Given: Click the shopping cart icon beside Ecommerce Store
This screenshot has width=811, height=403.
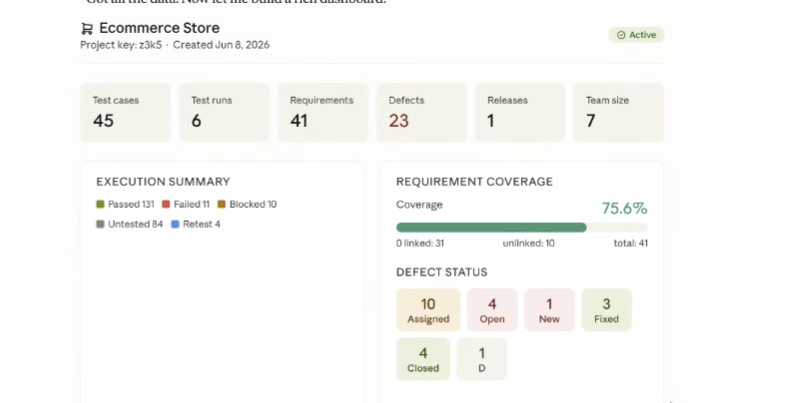Looking at the screenshot, I should [87, 28].
